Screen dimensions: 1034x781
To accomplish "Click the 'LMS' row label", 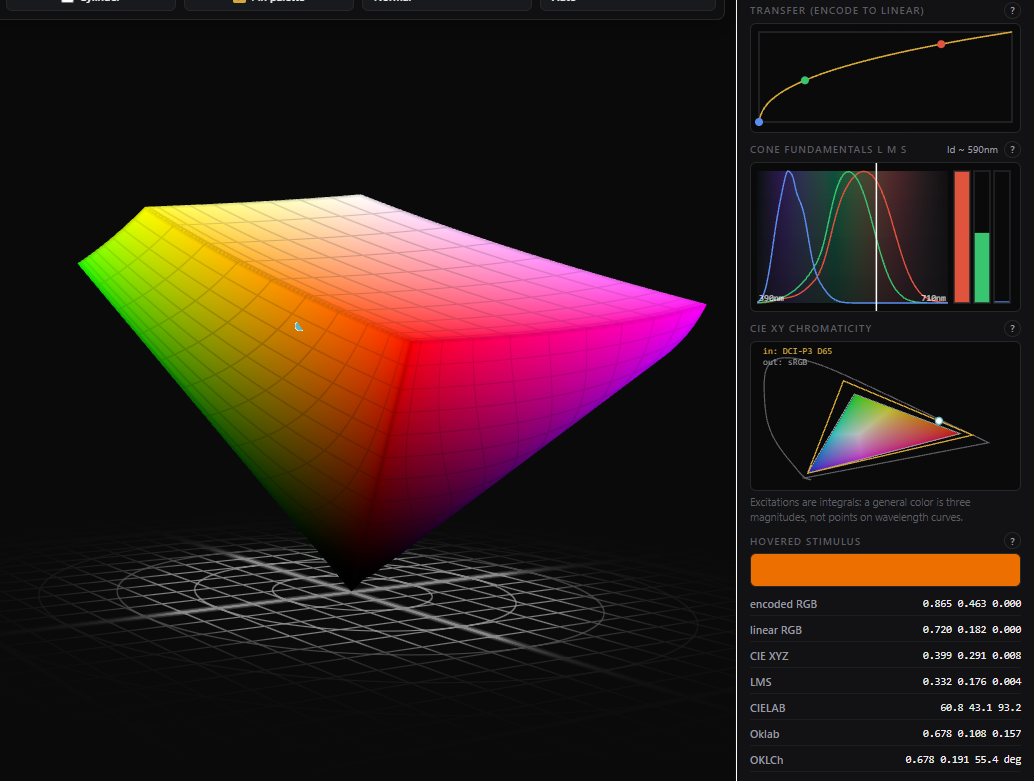I will [x=760, y=682].
